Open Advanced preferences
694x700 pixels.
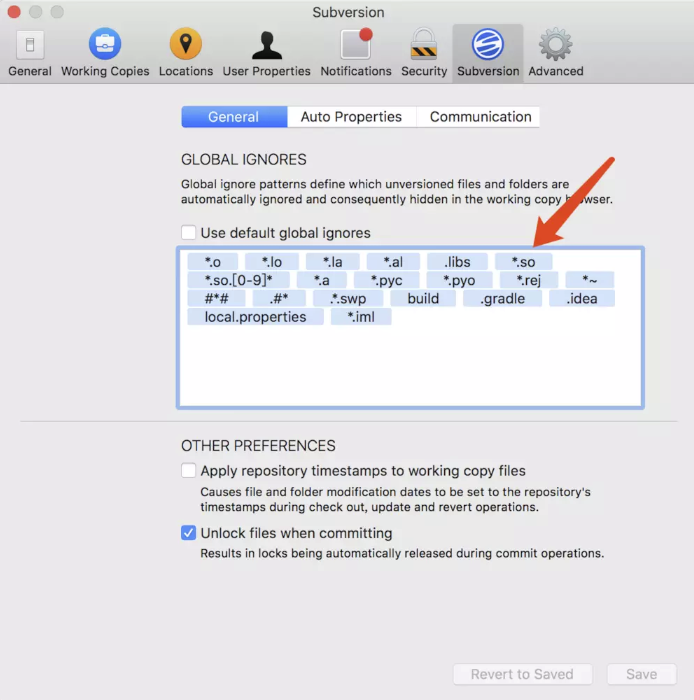pos(556,52)
